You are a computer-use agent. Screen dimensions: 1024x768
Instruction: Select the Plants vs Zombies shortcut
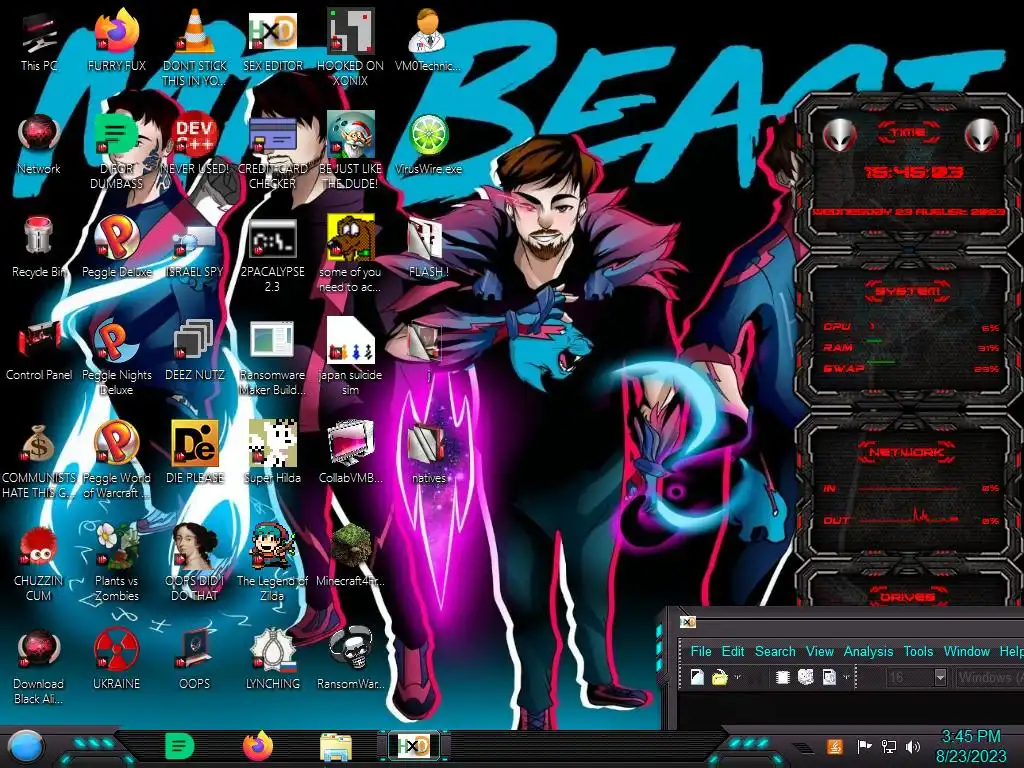tap(116, 563)
